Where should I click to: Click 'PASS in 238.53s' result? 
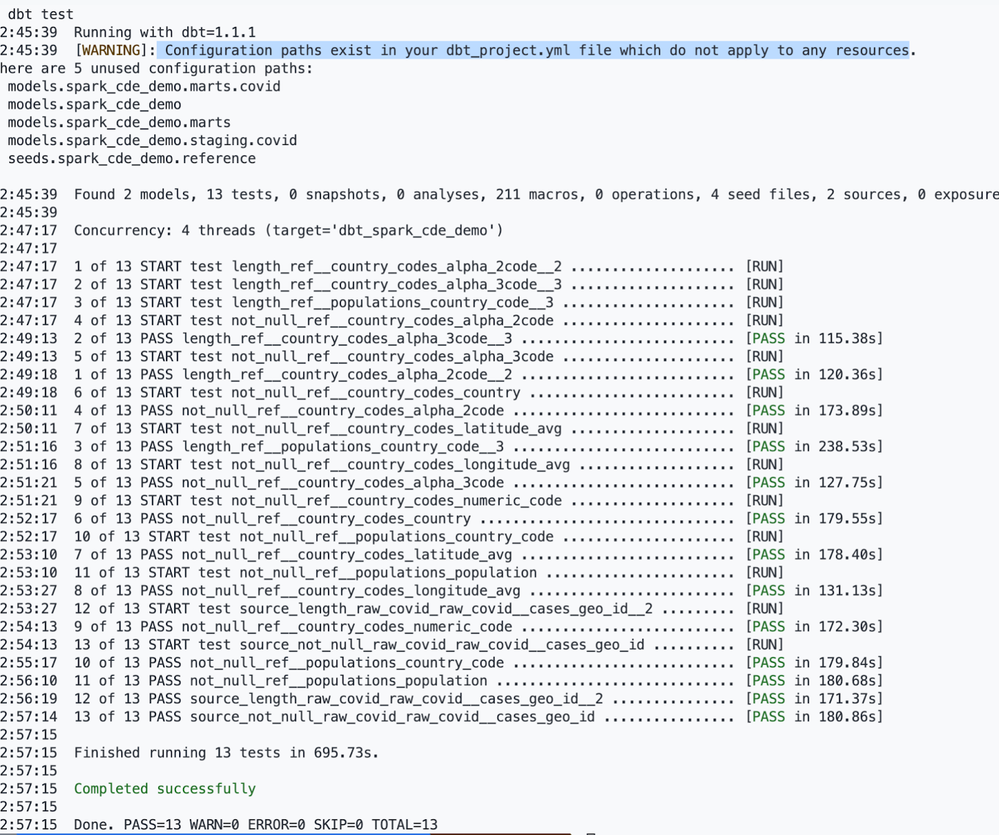pyautogui.click(x=814, y=446)
